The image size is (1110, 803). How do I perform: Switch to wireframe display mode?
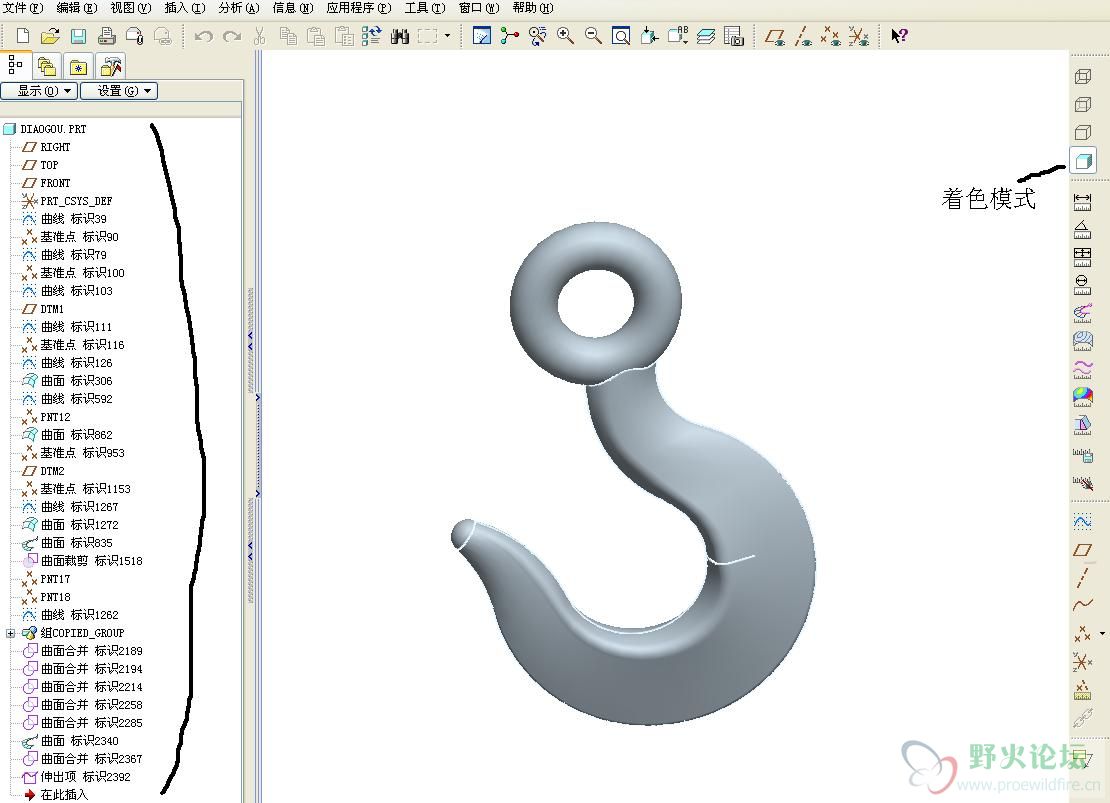click(x=1082, y=76)
